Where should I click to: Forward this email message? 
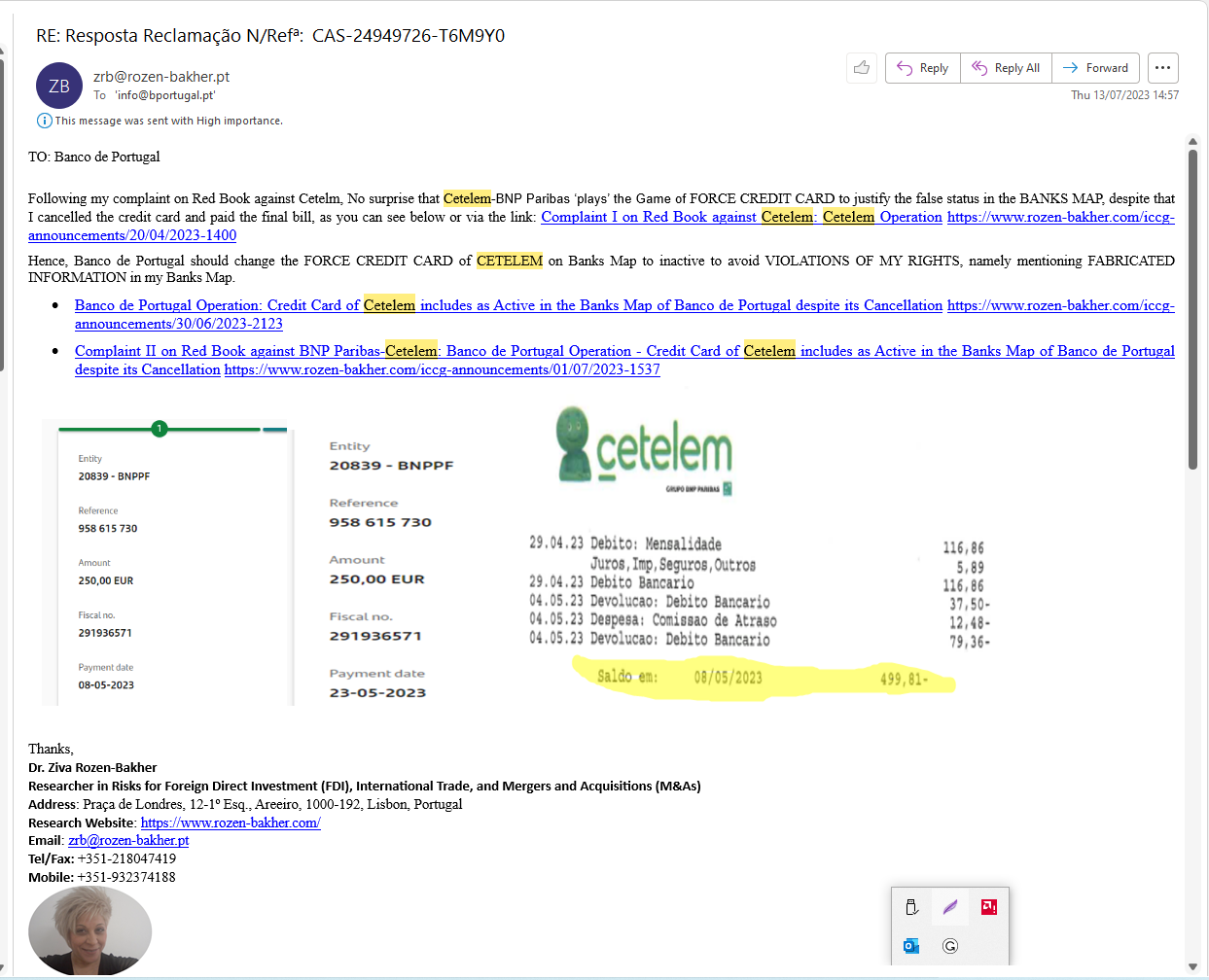point(1095,68)
